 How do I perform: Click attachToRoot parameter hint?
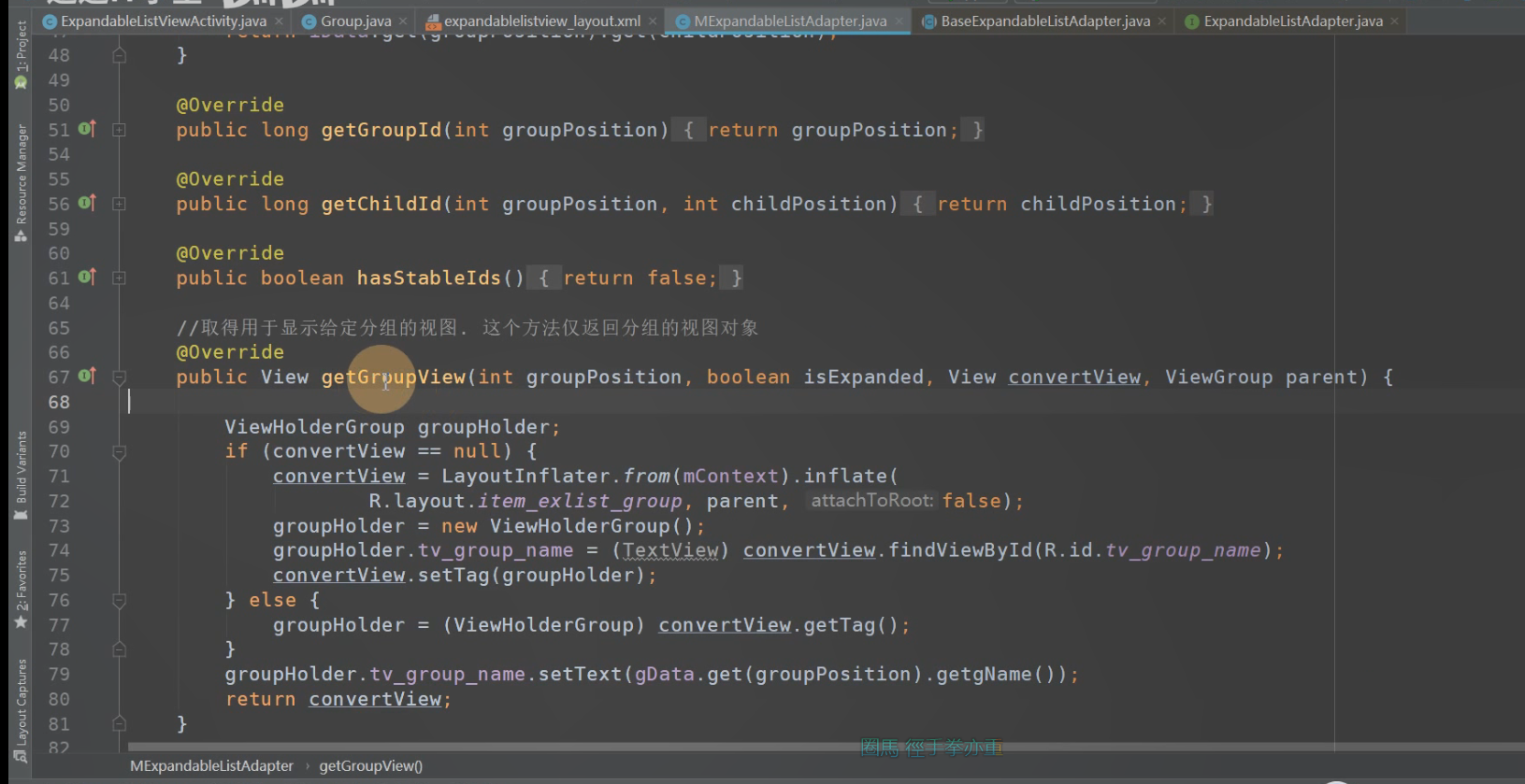click(x=871, y=501)
